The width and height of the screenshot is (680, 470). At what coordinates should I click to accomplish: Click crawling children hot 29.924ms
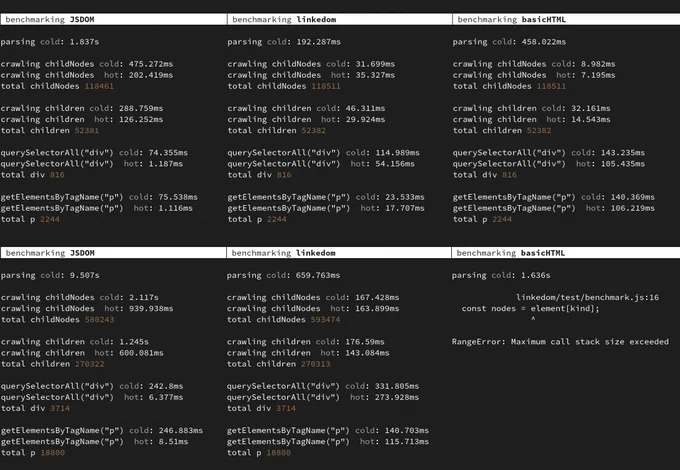pyautogui.click(x=365, y=120)
